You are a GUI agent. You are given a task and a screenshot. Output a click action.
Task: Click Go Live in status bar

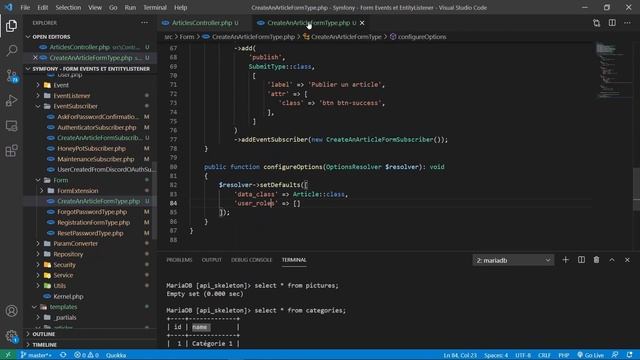pyautogui.click(x=591, y=355)
